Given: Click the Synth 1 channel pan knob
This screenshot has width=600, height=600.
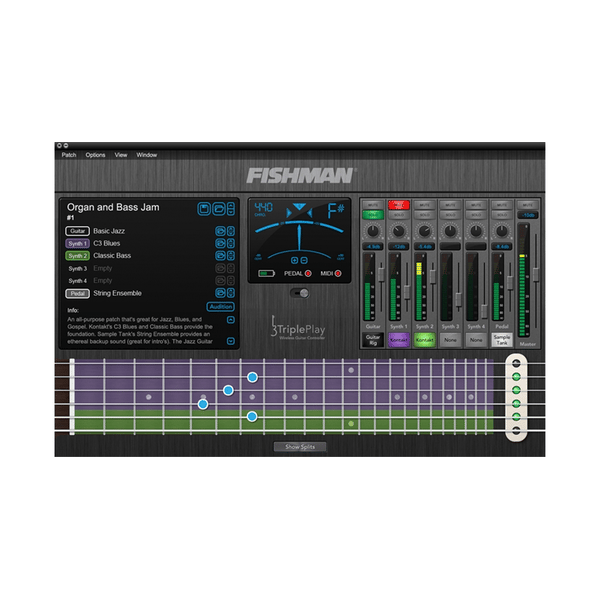Looking at the screenshot, I should [399, 231].
